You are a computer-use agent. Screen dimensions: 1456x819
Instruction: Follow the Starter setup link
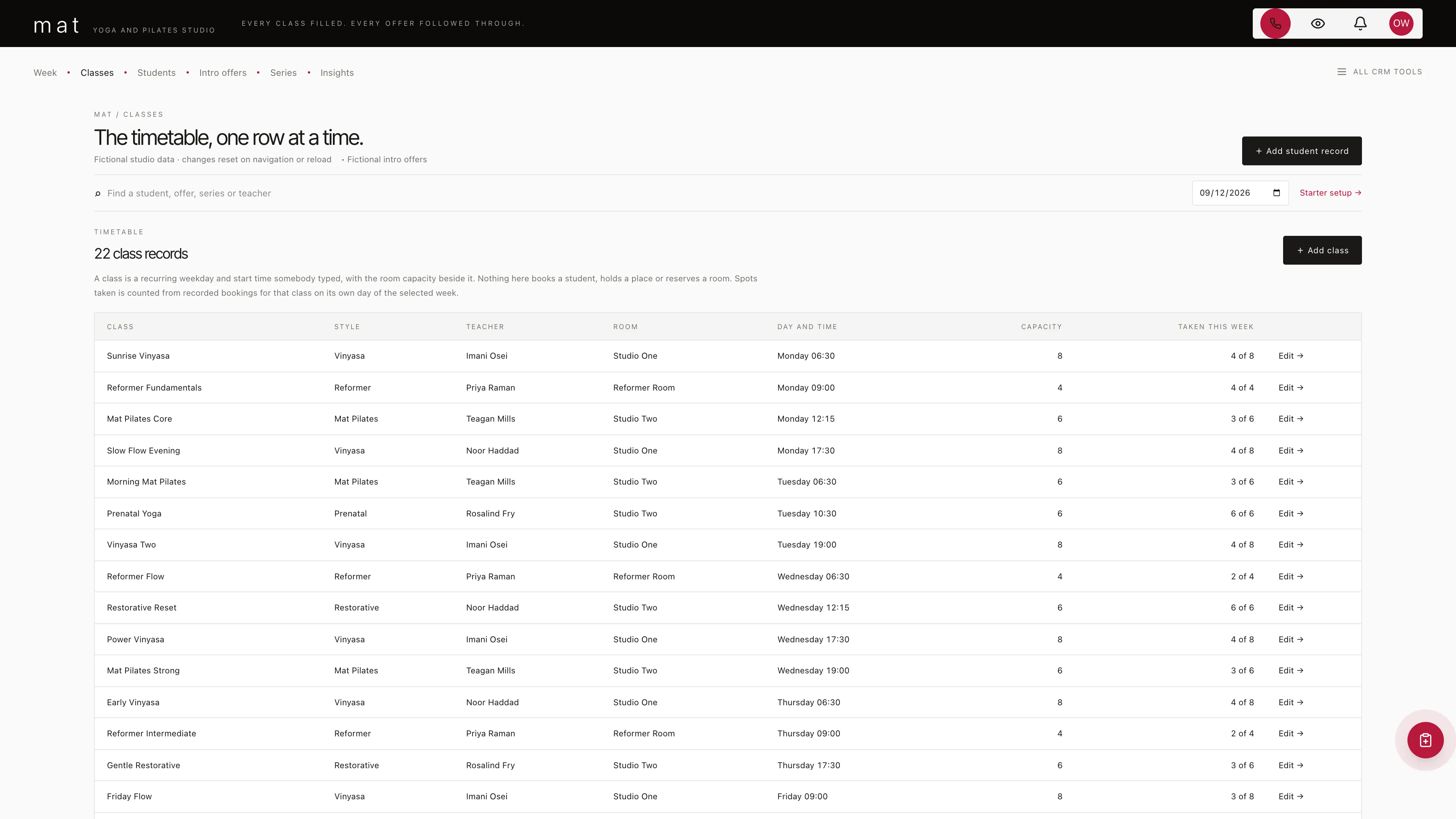point(1330,193)
